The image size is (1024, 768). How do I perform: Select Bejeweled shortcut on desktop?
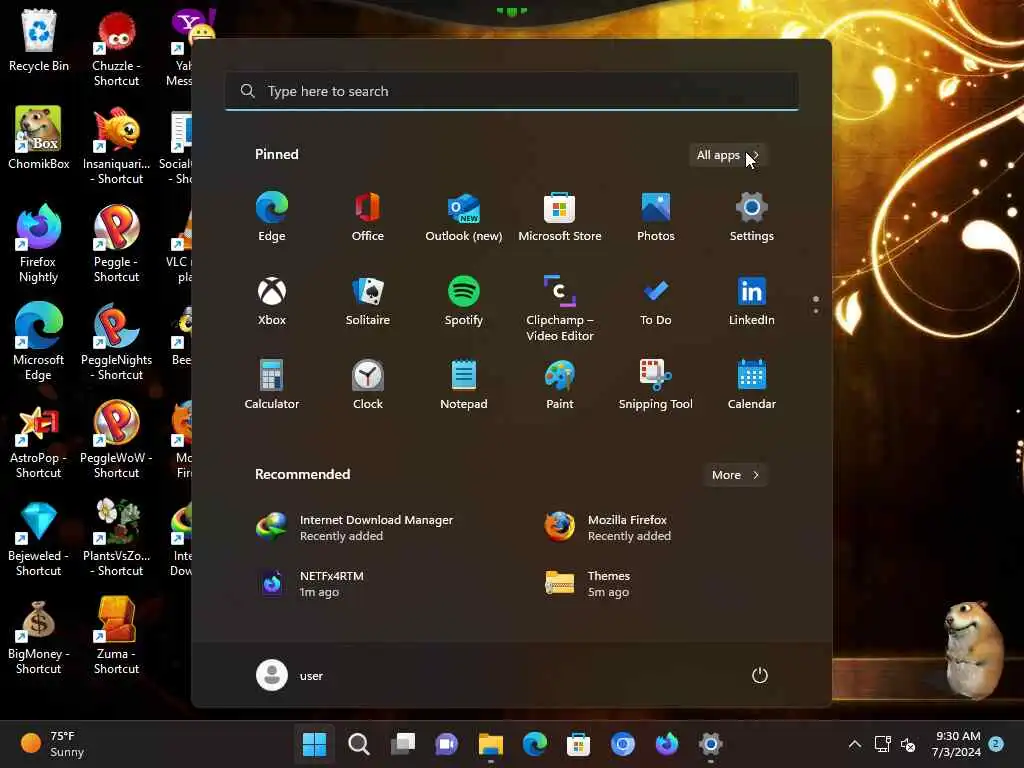point(39,538)
